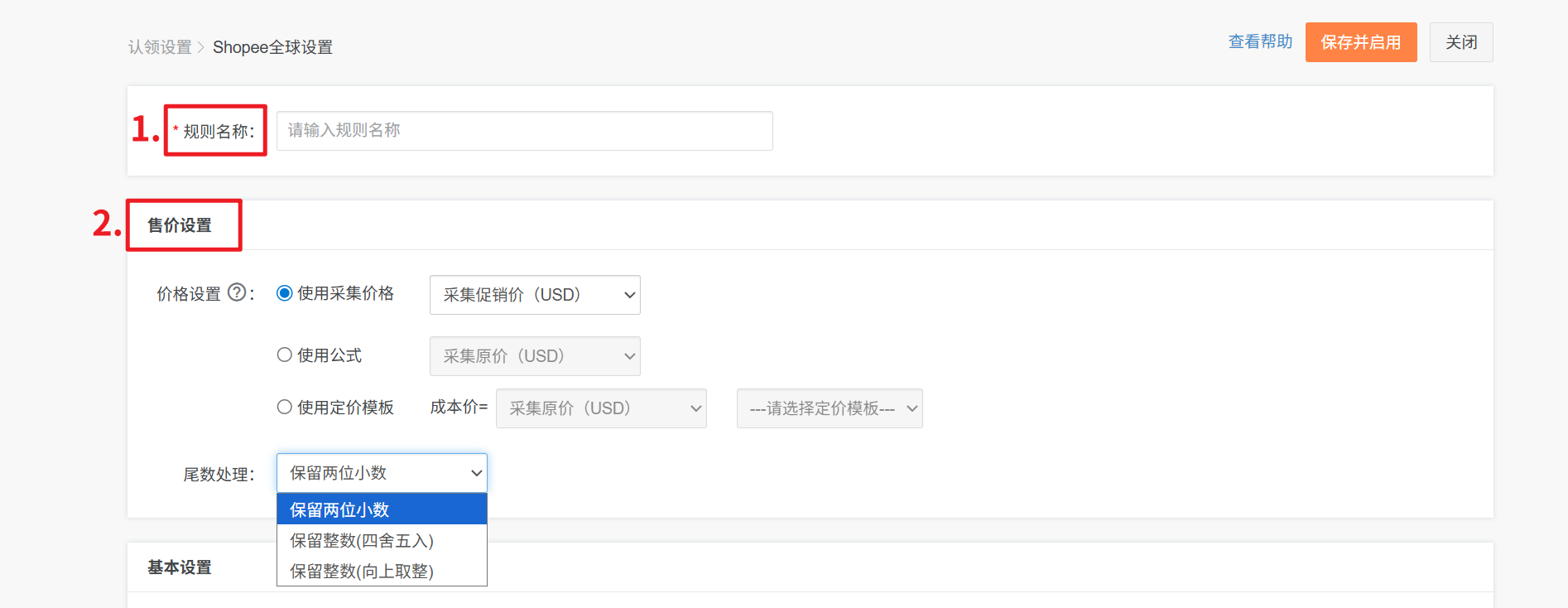Image resolution: width=1568 pixels, height=608 pixels.
Task: Open the 采集促销价 (USD) dropdown
Action: (x=535, y=295)
